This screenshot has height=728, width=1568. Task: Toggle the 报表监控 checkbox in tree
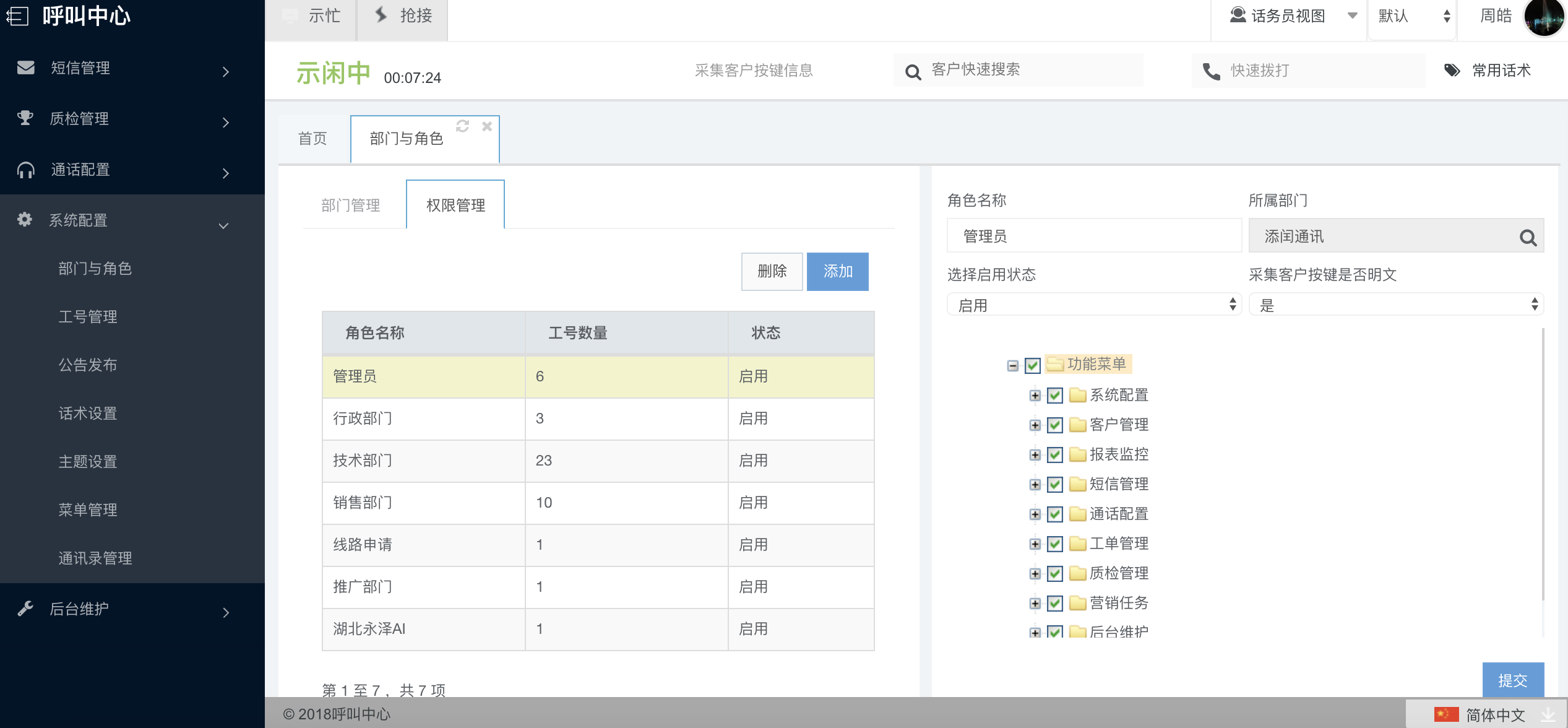pos(1055,455)
